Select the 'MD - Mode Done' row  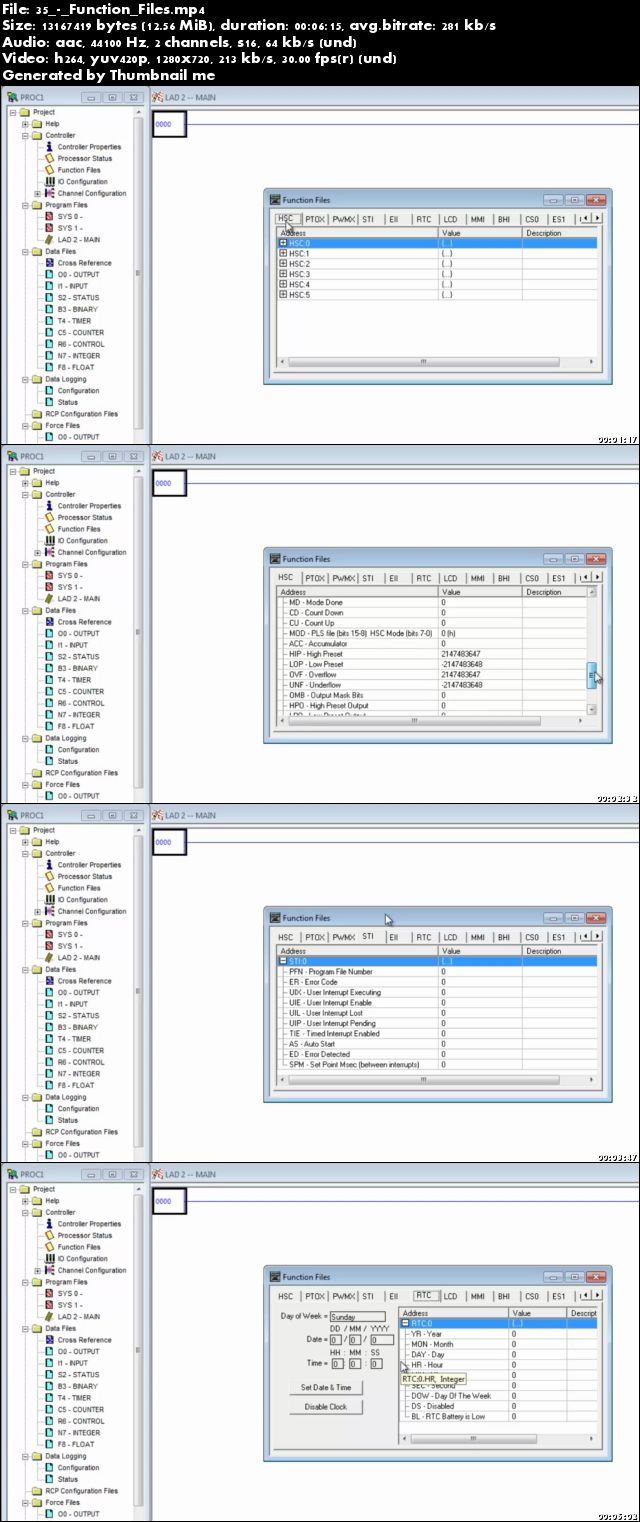click(431, 603)
